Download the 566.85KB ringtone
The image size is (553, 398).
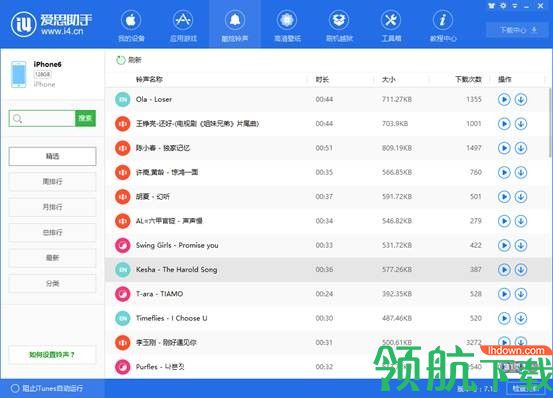tap(521, 172)
